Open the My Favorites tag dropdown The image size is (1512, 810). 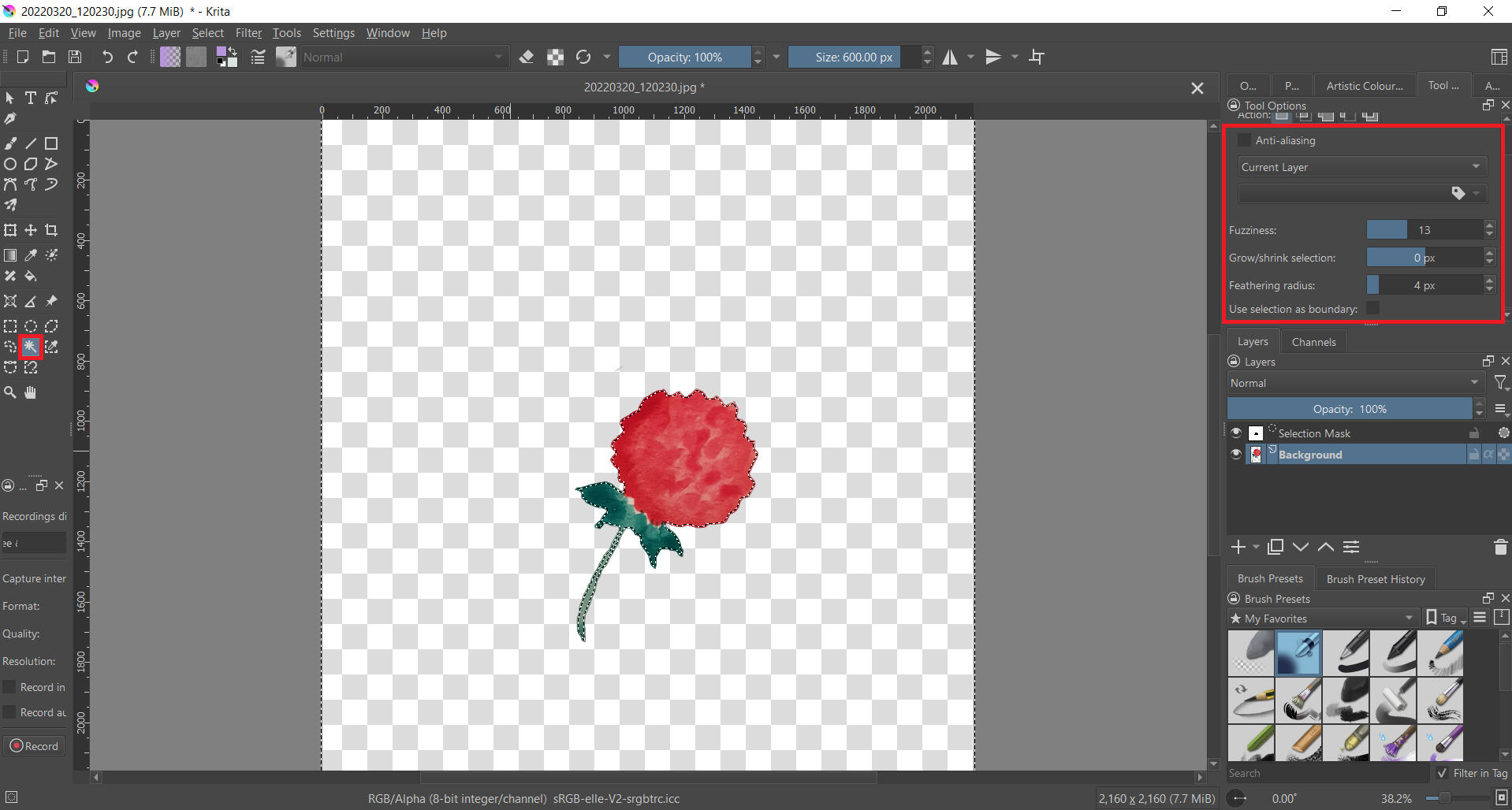click(x=1324, y=619)
